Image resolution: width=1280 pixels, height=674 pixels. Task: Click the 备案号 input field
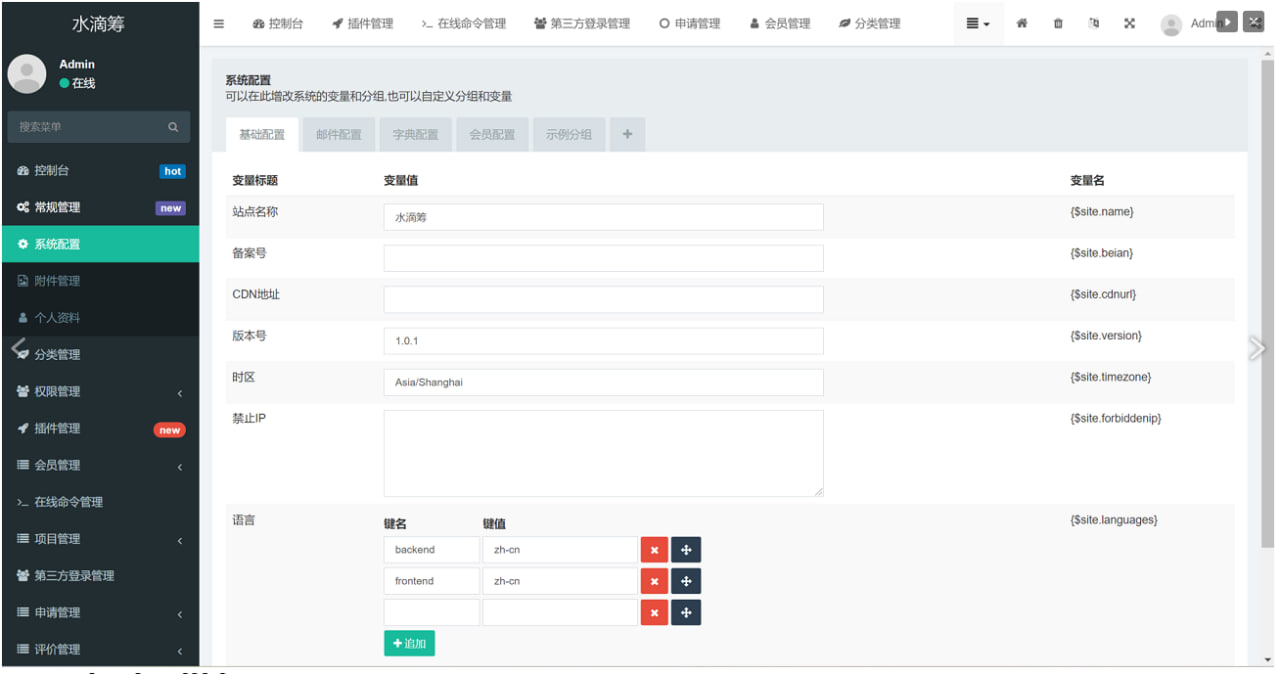coord(603,258)
